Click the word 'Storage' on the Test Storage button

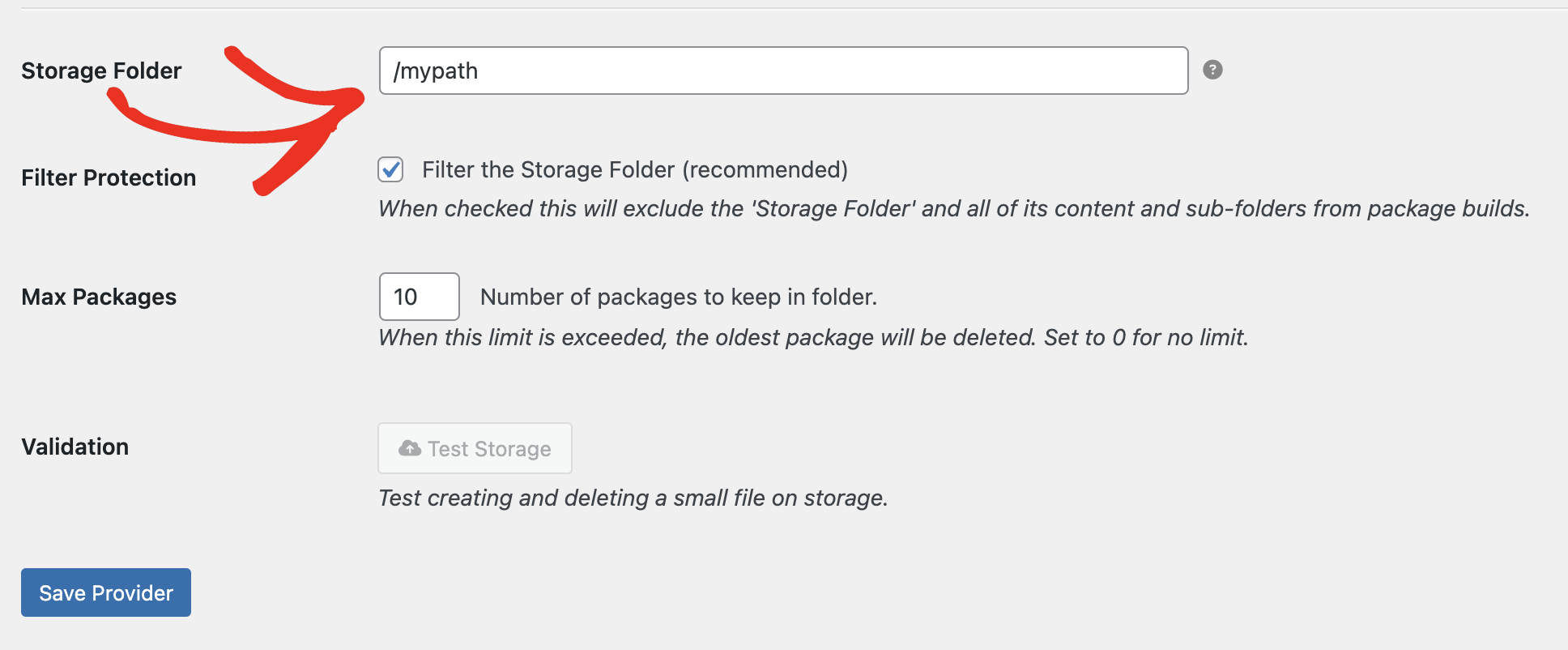(513, 449)
